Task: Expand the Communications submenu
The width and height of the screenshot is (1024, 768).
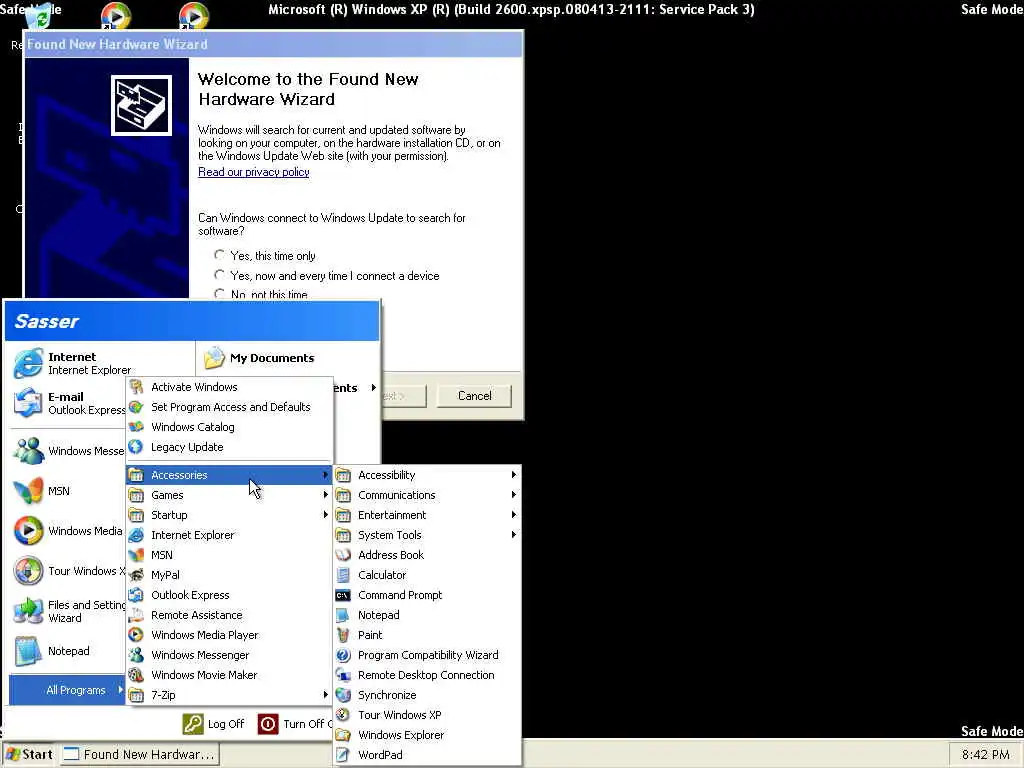Action: point(427,495)
